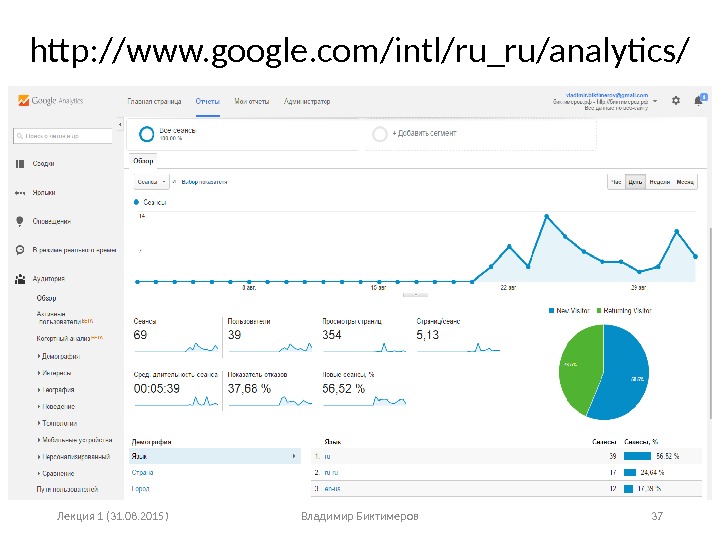
Task: Click the blue Все сеансы segment circle
Action: (x=146, y=134)
